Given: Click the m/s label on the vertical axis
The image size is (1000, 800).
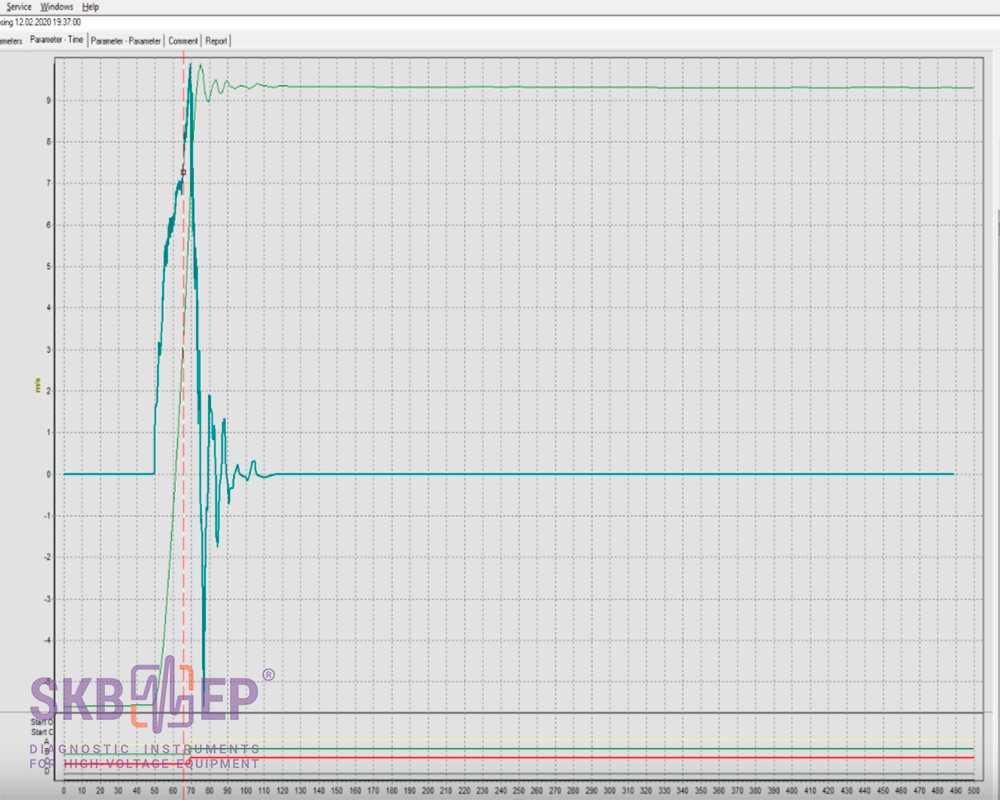Looking at the screenshot, I should tap(38, 384).
